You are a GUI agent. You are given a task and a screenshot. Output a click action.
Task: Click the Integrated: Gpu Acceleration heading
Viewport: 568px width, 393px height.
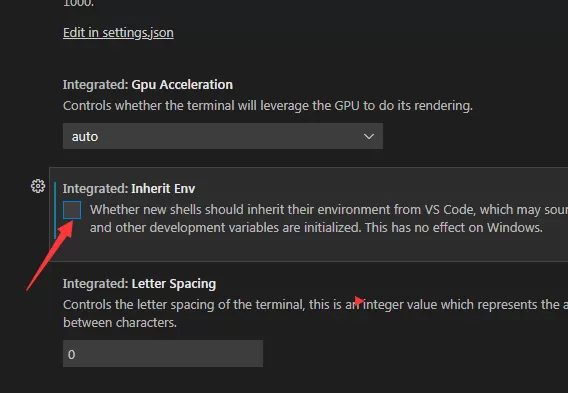pyautogui.click(x=148, y=85)
